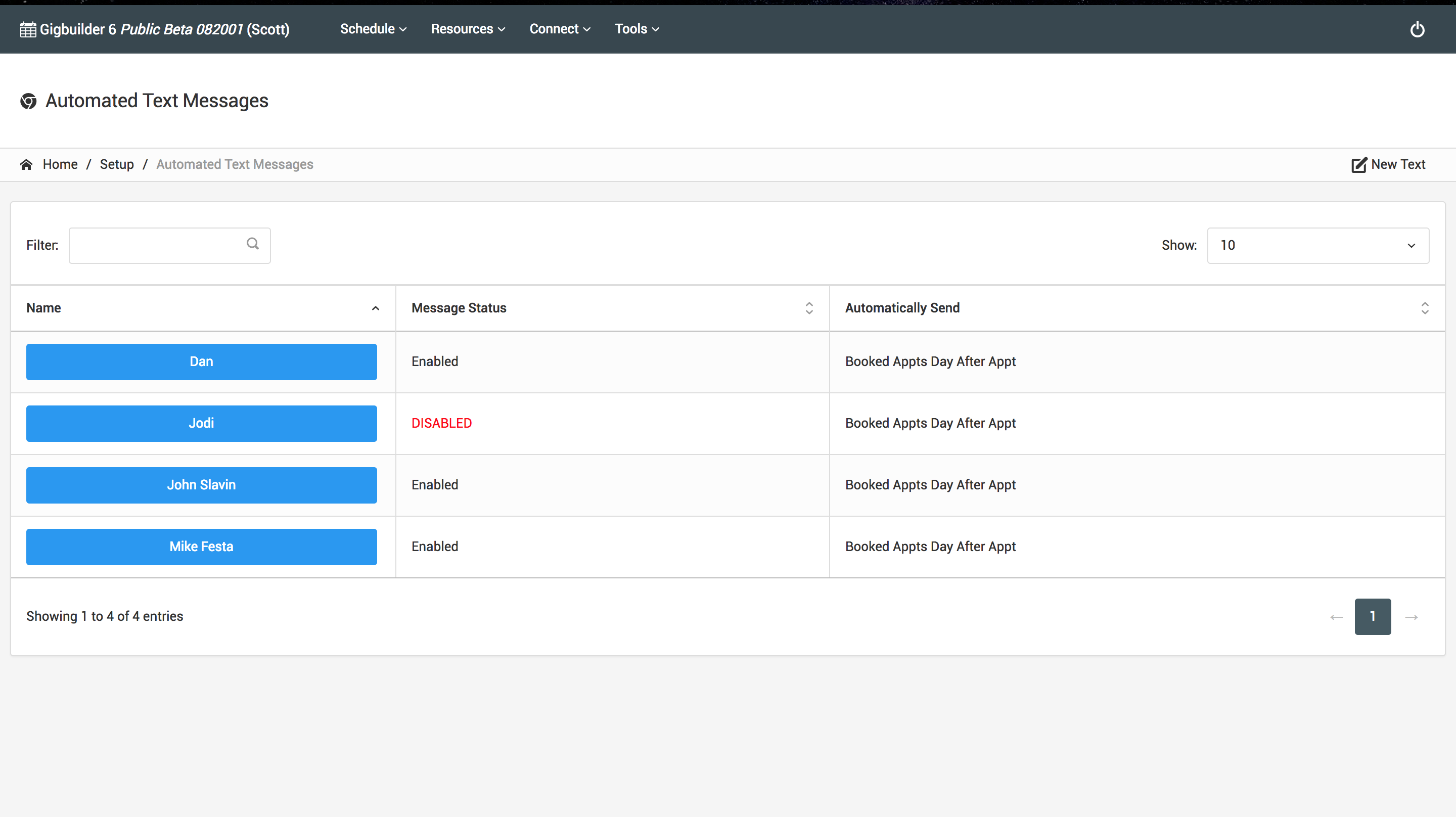Expand the Schedule menu
Image resolution: width=1456 pixels, height=817 pixels.
[x=373, y=29]
